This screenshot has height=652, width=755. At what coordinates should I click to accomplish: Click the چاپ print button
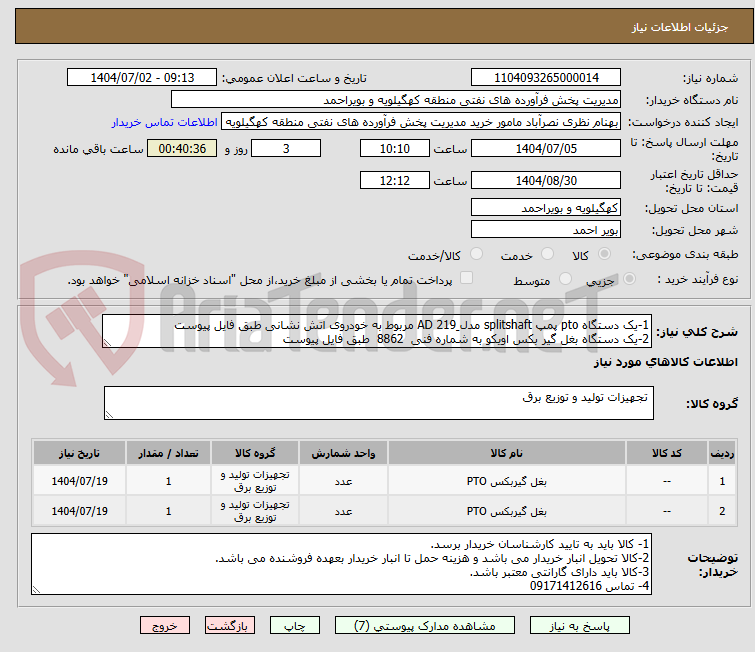click(294, 626)
